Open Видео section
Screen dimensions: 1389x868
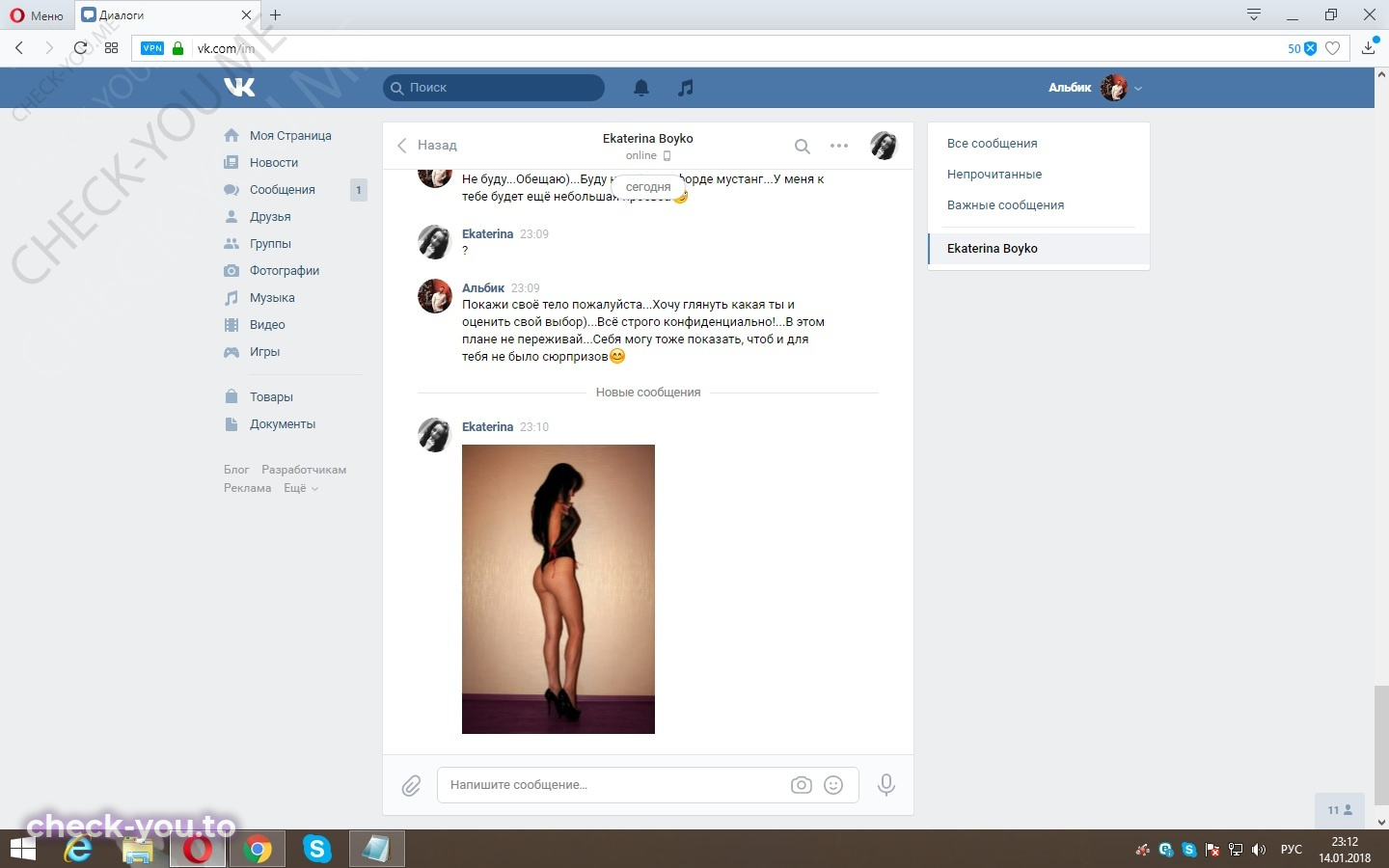point(267,325)
